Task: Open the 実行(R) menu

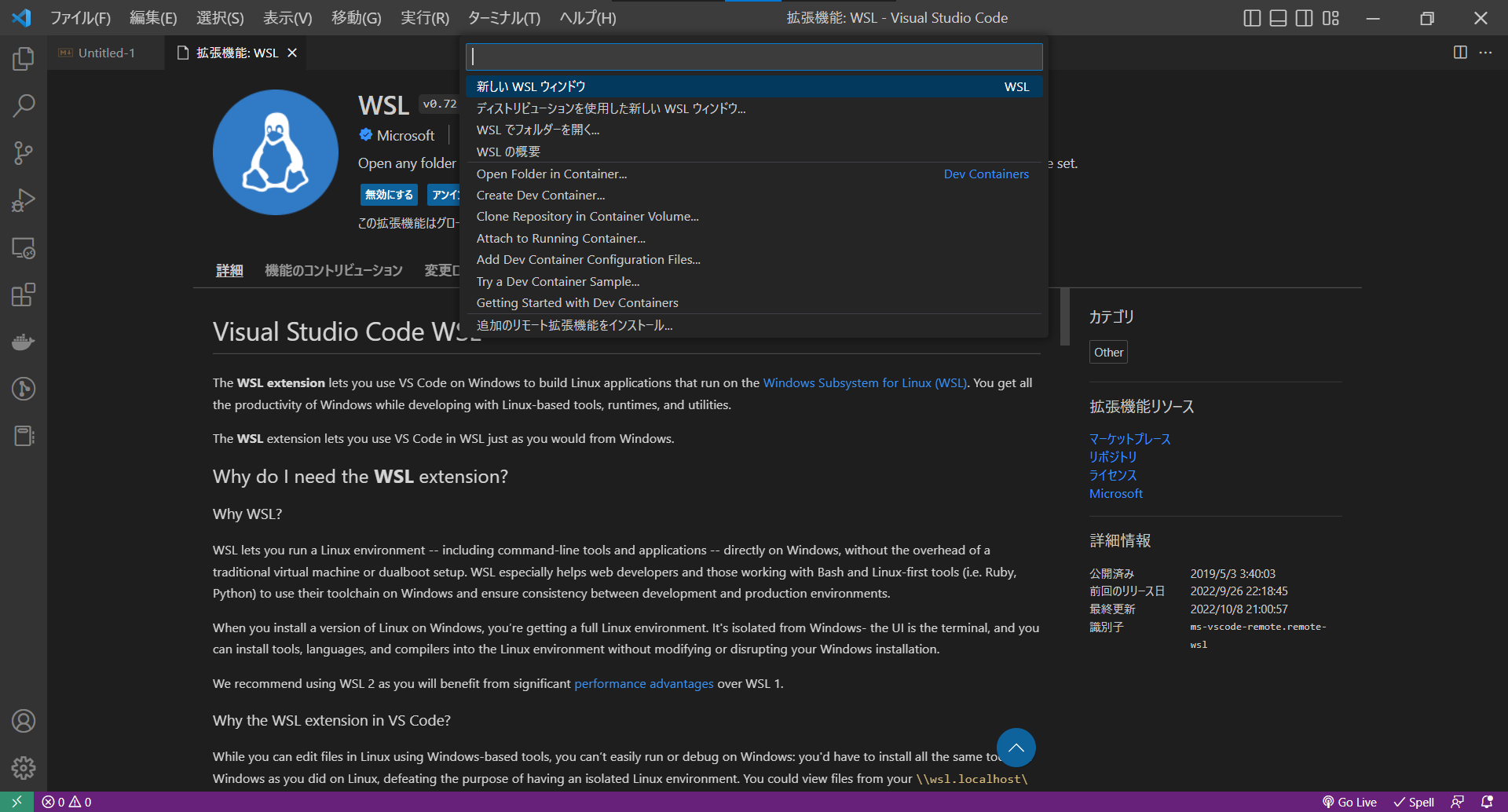Action: pyautogui.click(x=425, y=18)
